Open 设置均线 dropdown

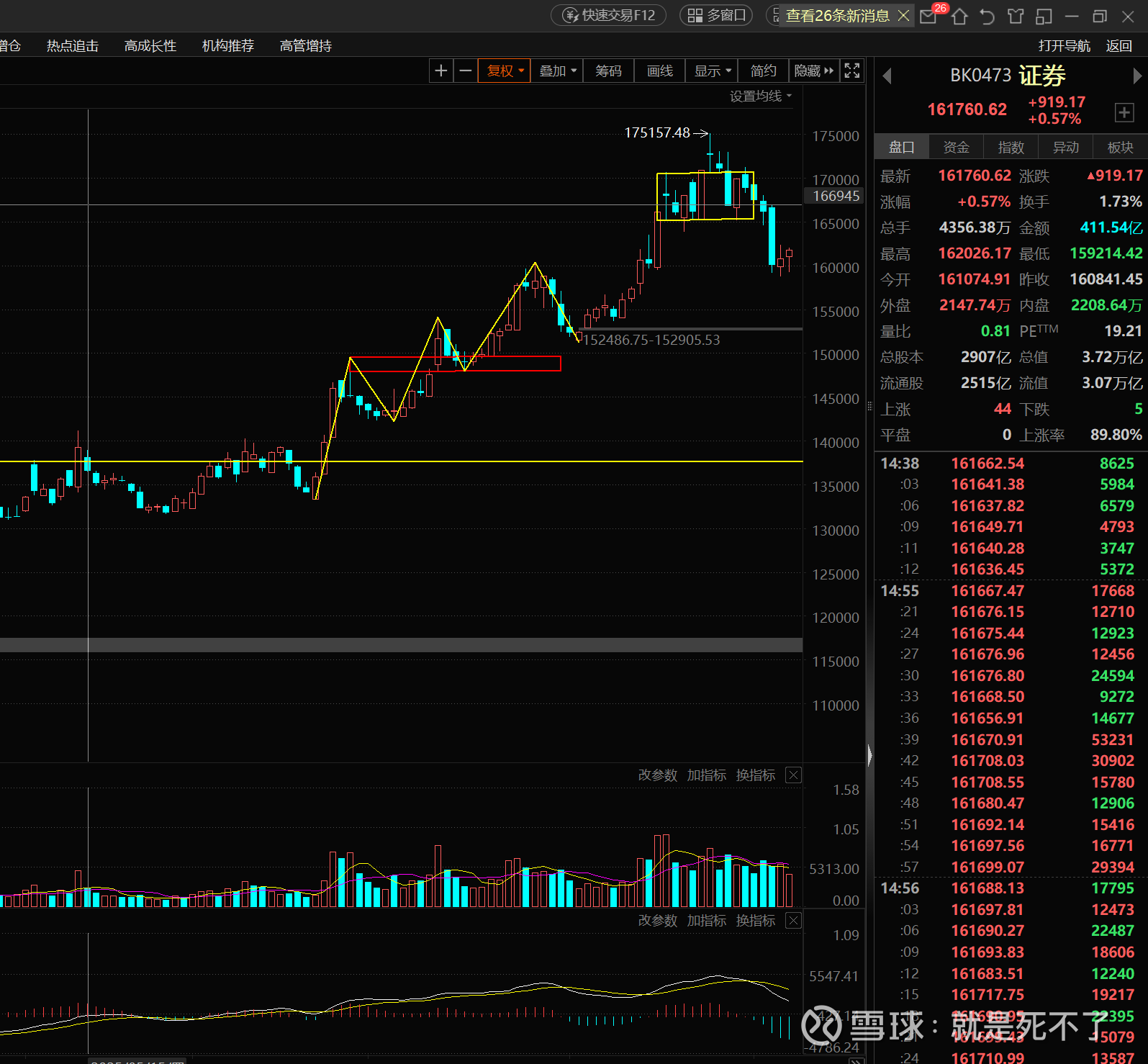(761, 96)
